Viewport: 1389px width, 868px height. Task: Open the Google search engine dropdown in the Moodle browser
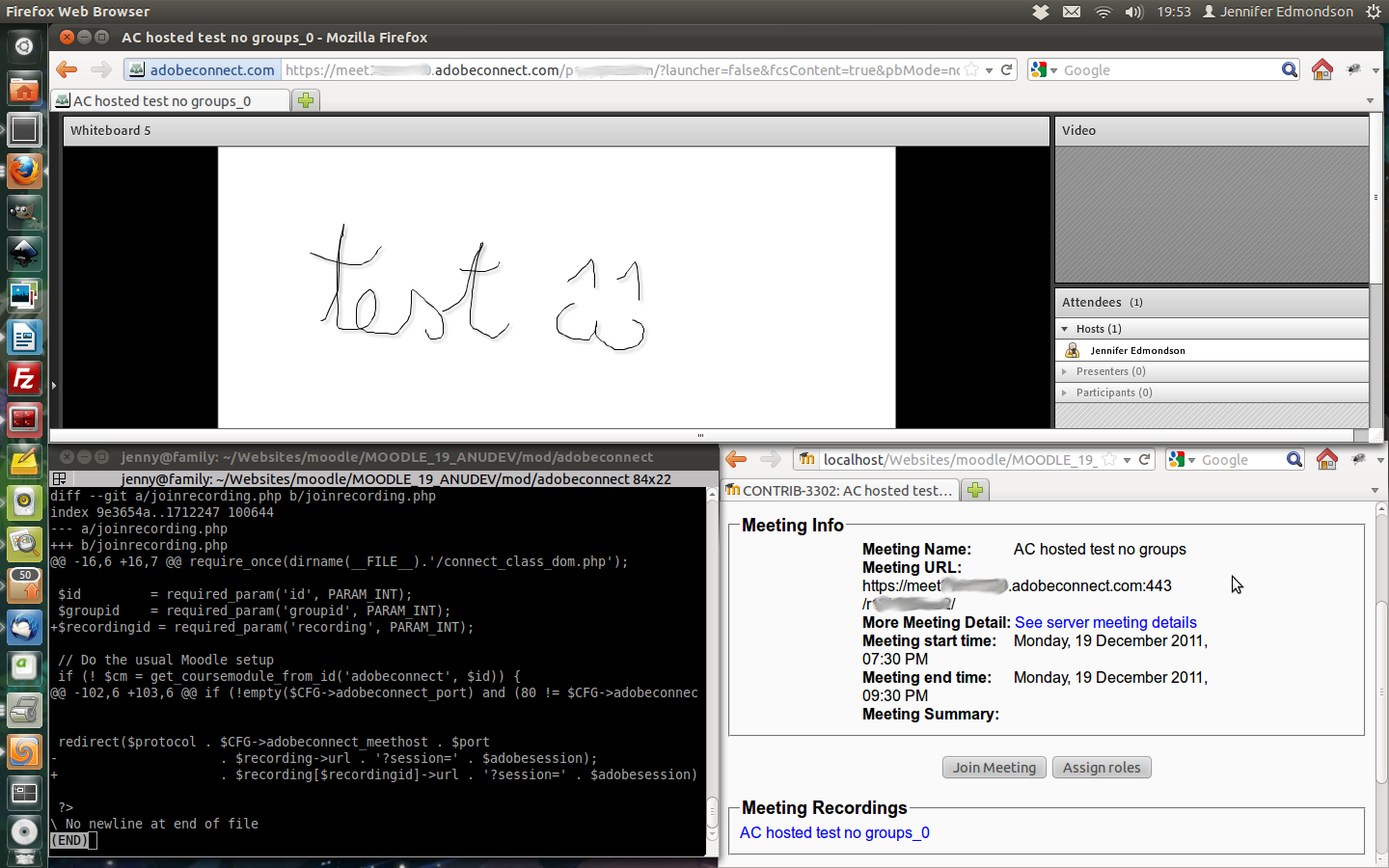point(1192,460)
